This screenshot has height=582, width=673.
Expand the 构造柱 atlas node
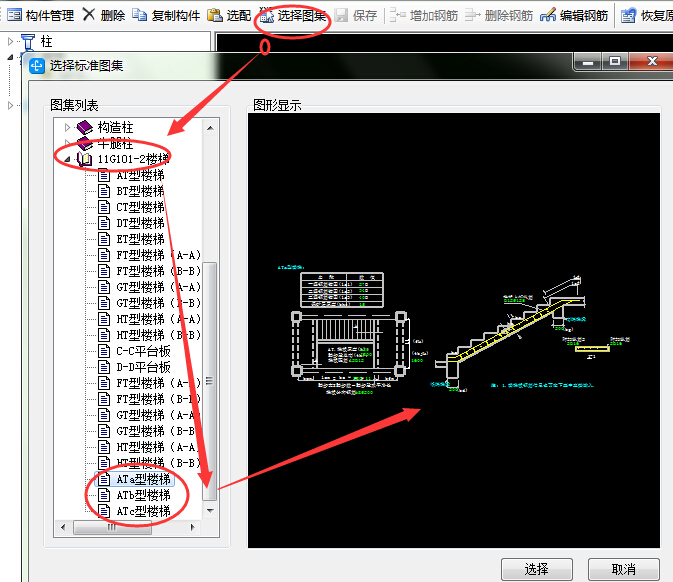click(x=67, y=127)
